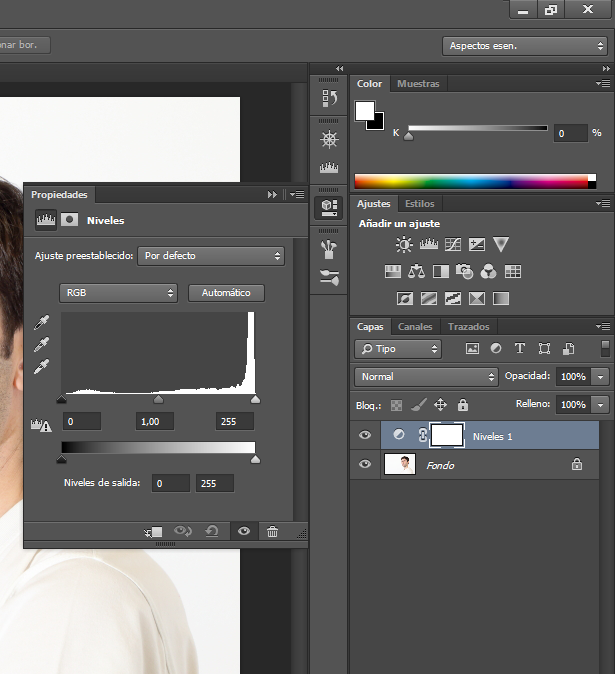Open the RGB channel dropdown
The image size is (615, 674).
[119, 293]
